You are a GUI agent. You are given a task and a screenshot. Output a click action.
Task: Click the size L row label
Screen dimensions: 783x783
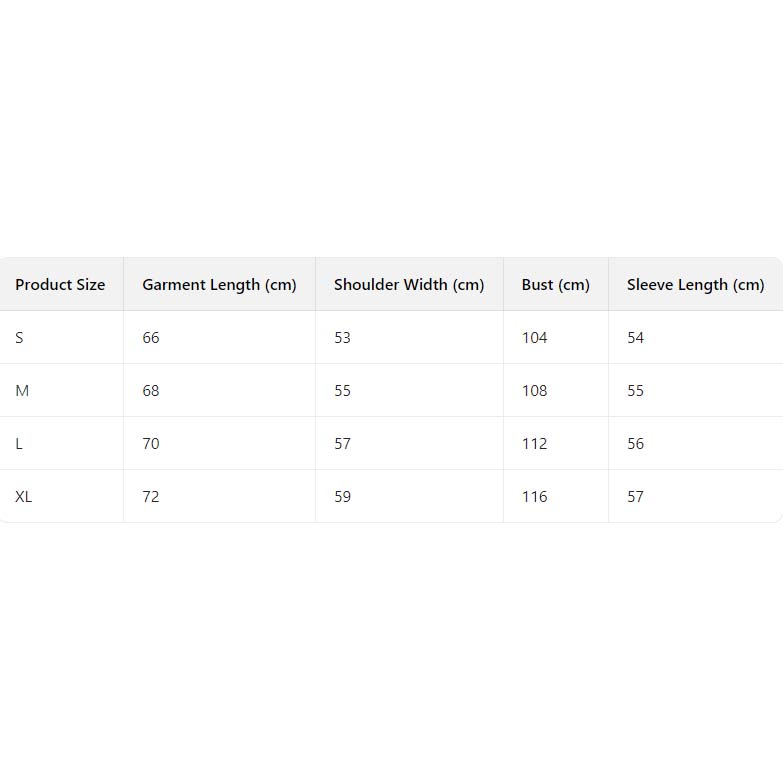(x=19, y=444)
